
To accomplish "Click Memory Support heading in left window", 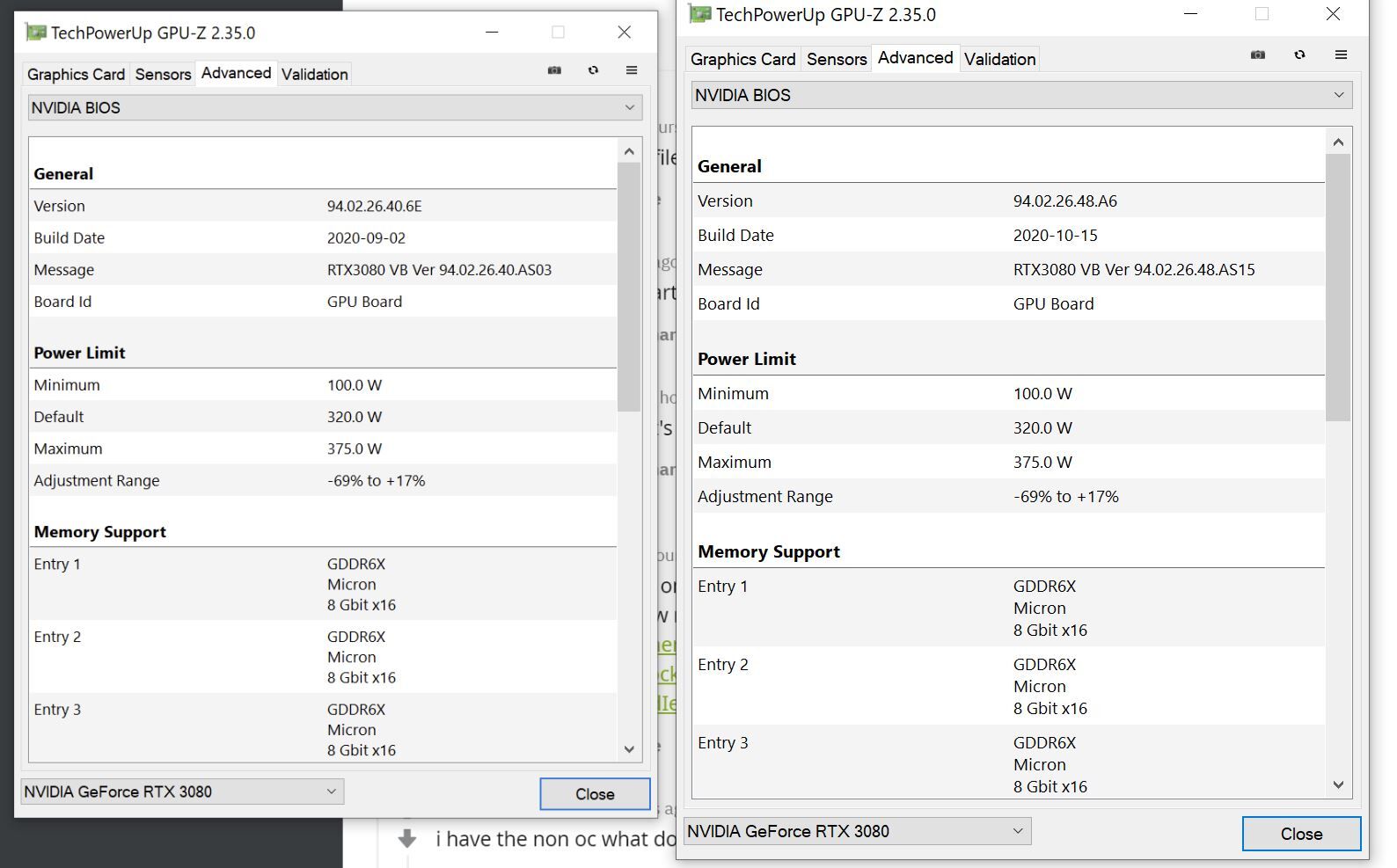I will point(99,532).
